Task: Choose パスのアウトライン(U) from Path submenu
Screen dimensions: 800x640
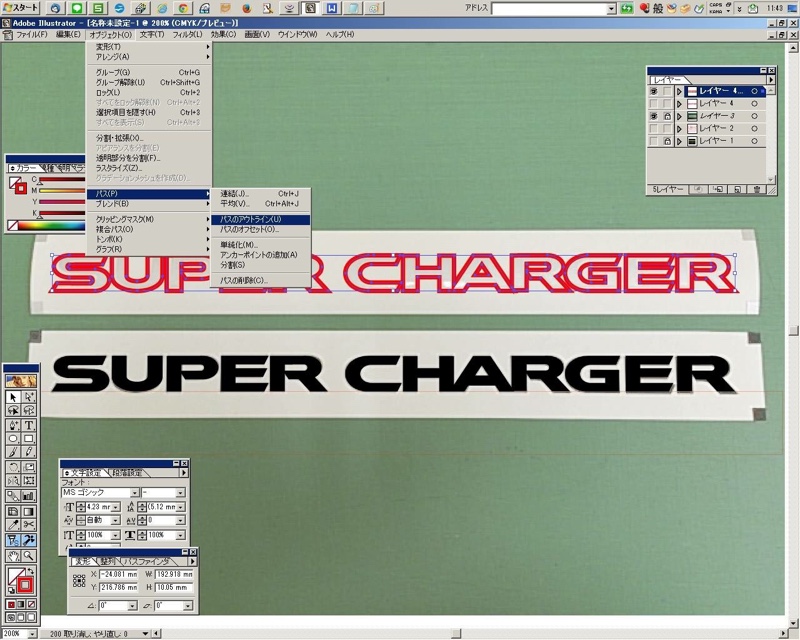Action: [260, 219]
